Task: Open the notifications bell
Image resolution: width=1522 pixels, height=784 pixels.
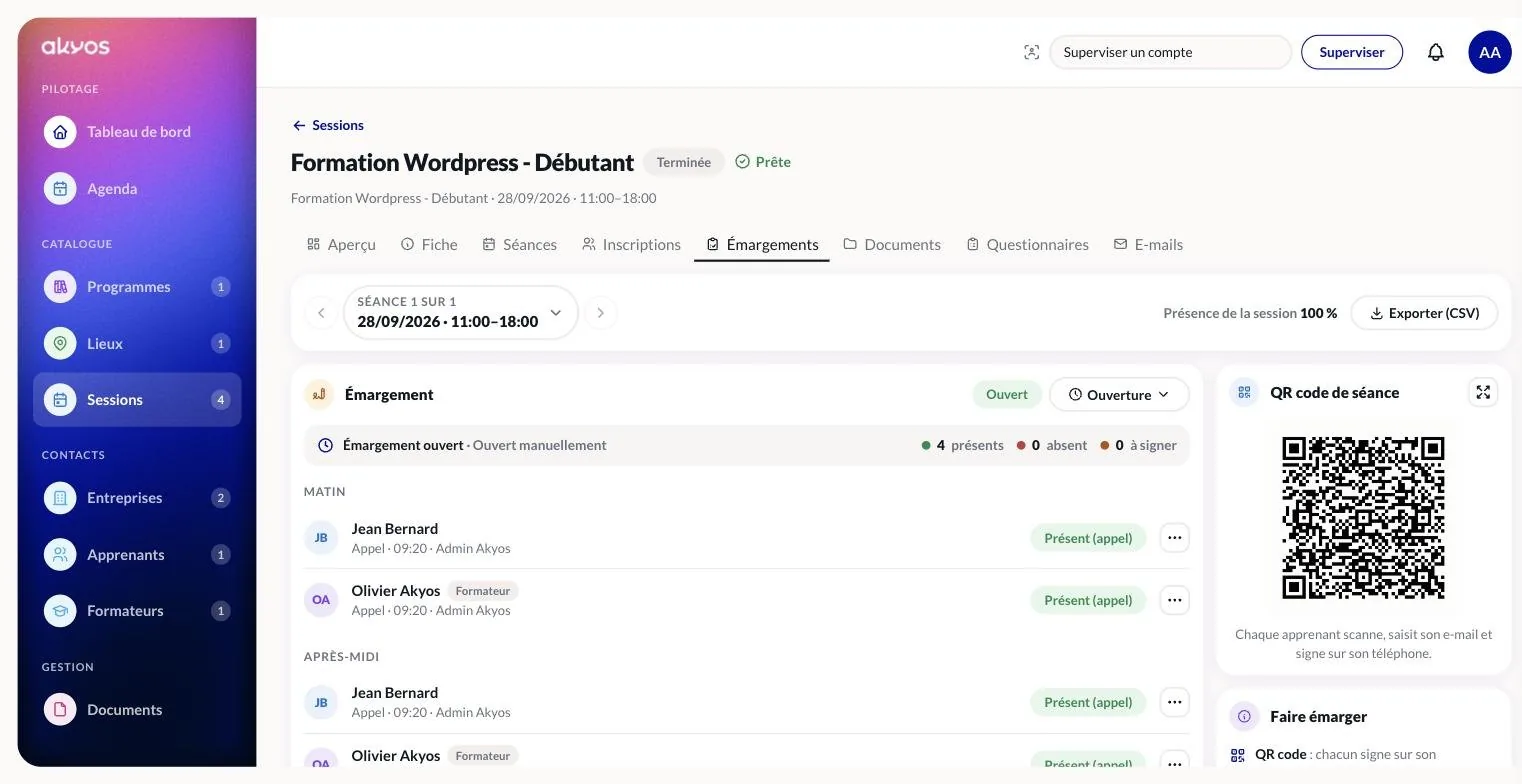Action: click(1435, 52)
